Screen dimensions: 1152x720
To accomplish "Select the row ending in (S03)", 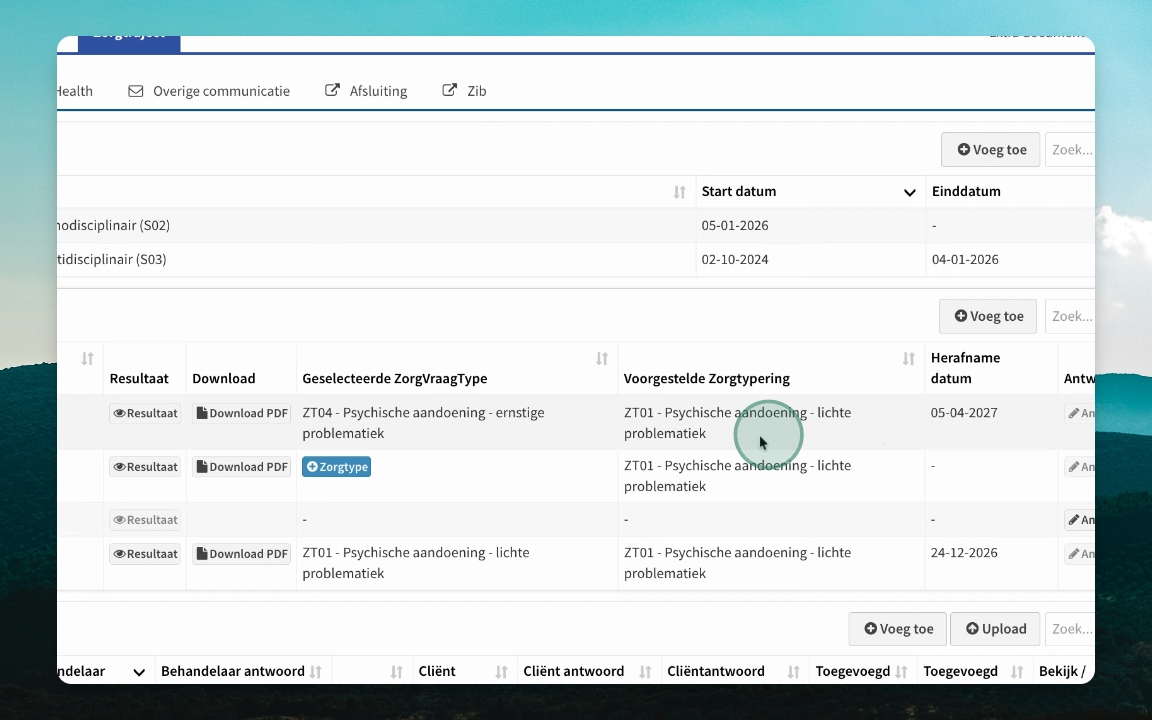I will [x=576, y=259].
